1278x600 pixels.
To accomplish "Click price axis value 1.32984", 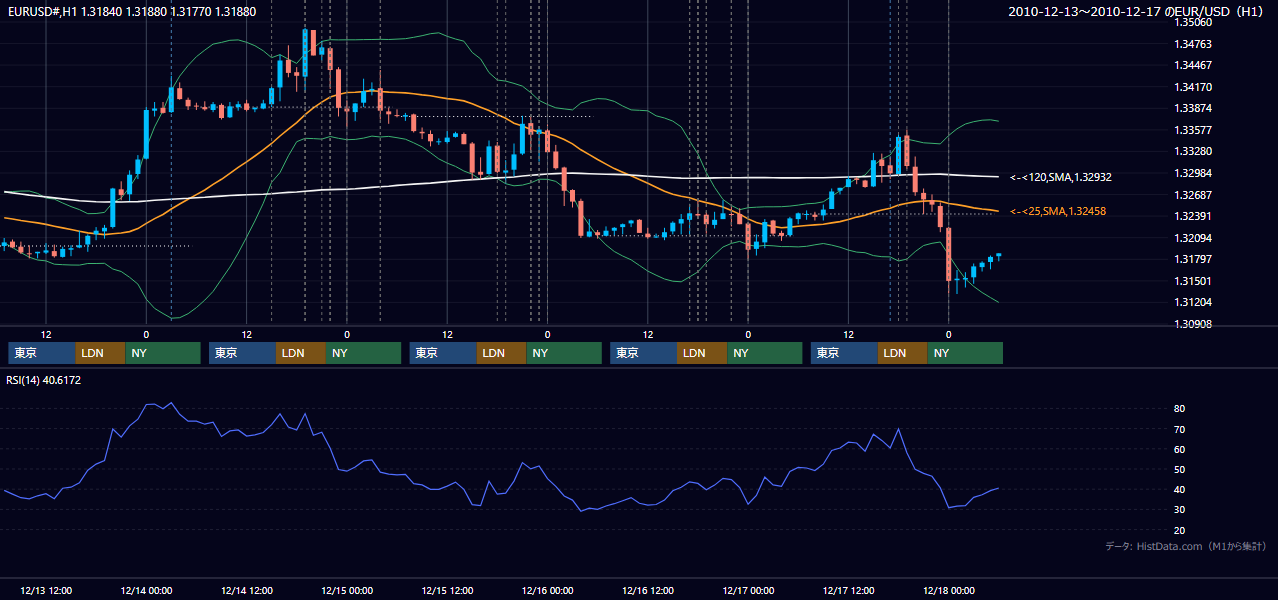I will [x=1193, y=173].
